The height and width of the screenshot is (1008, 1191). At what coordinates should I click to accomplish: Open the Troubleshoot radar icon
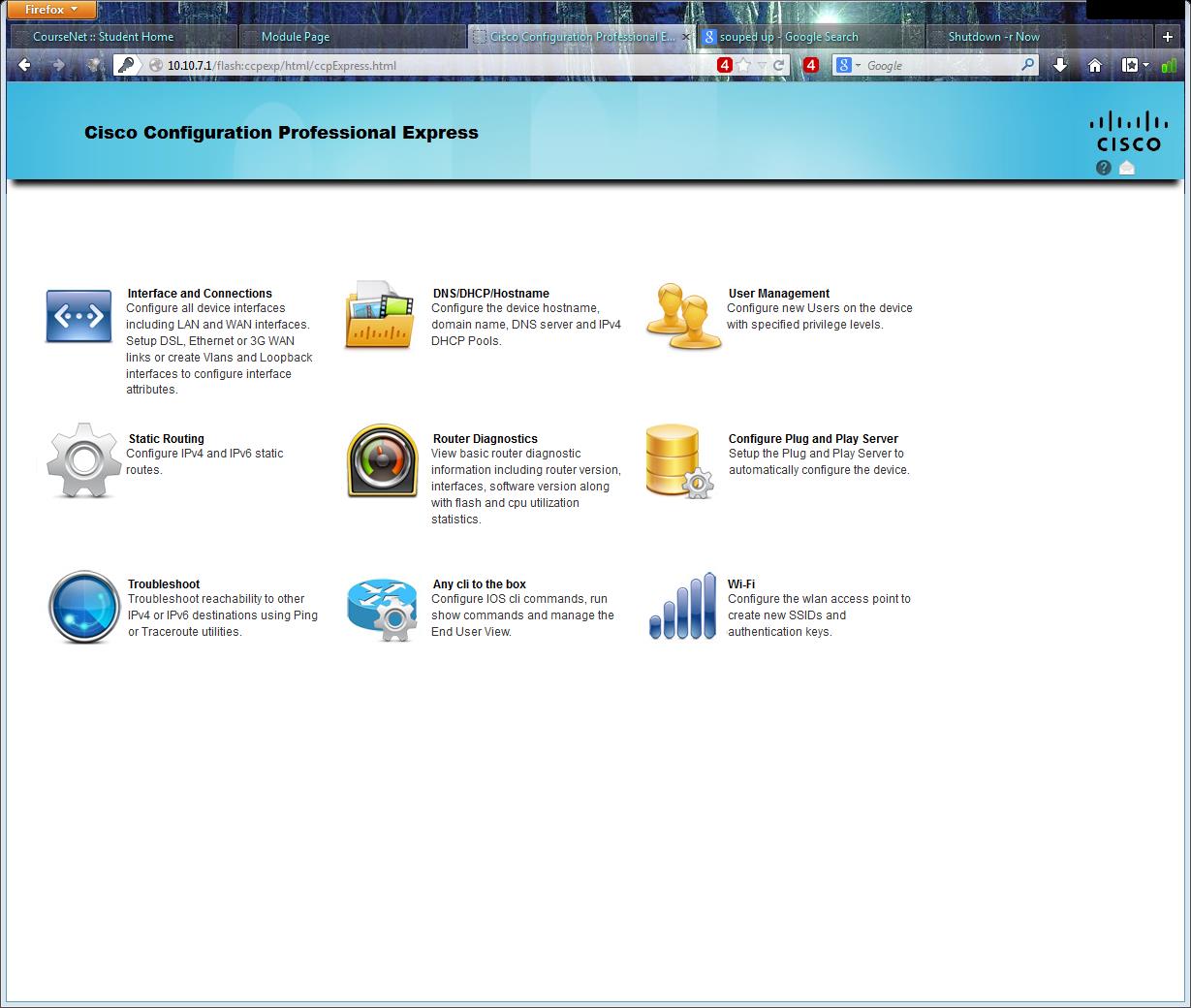click(x=83, y=608)
